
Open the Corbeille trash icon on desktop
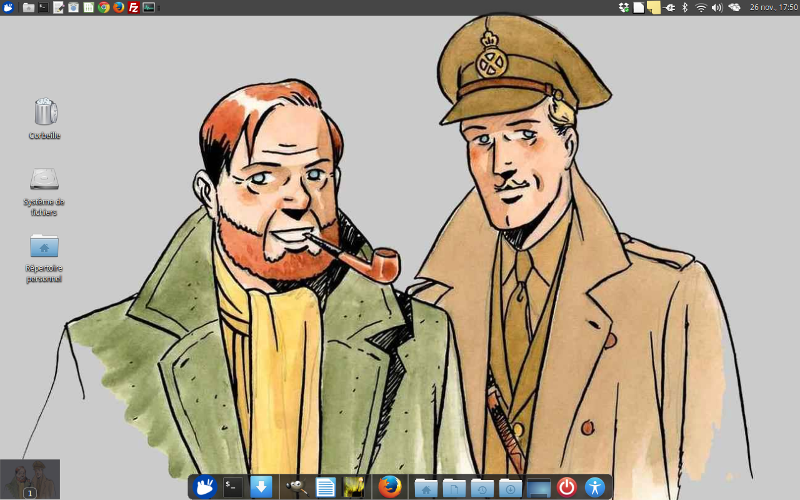44,111
